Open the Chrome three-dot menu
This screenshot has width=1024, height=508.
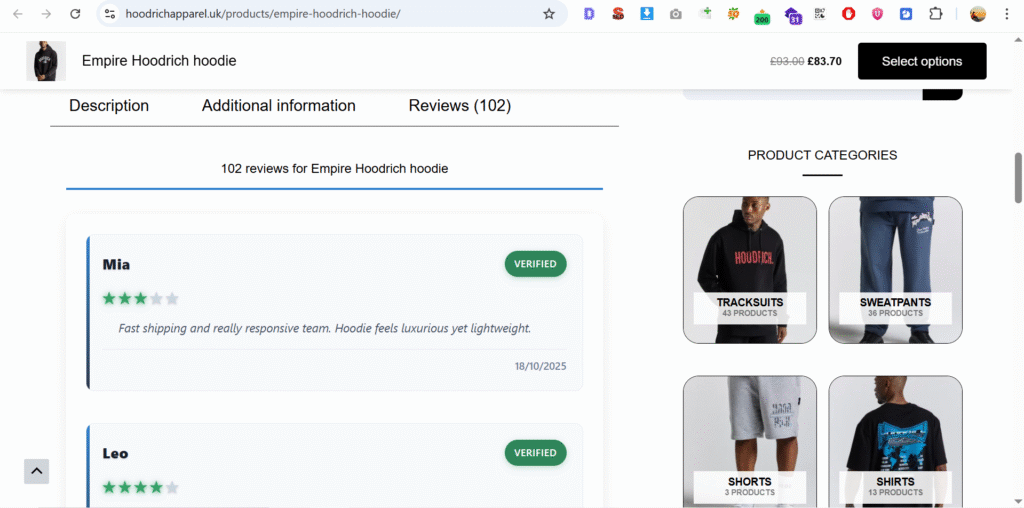1006,14
